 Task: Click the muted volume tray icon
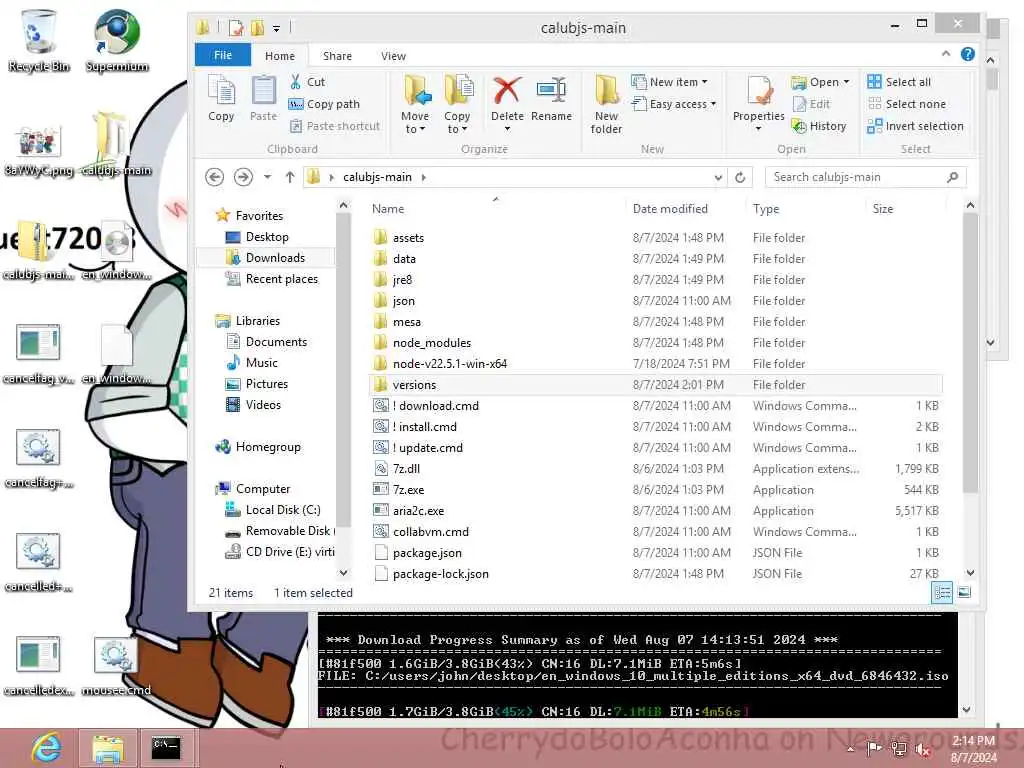(x=923, y=750)
